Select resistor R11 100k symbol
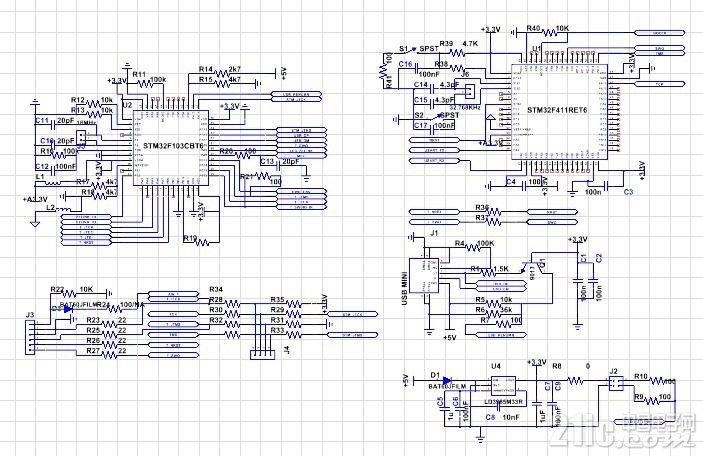Viewport: 703px width, 456px height. coord(144,84)
